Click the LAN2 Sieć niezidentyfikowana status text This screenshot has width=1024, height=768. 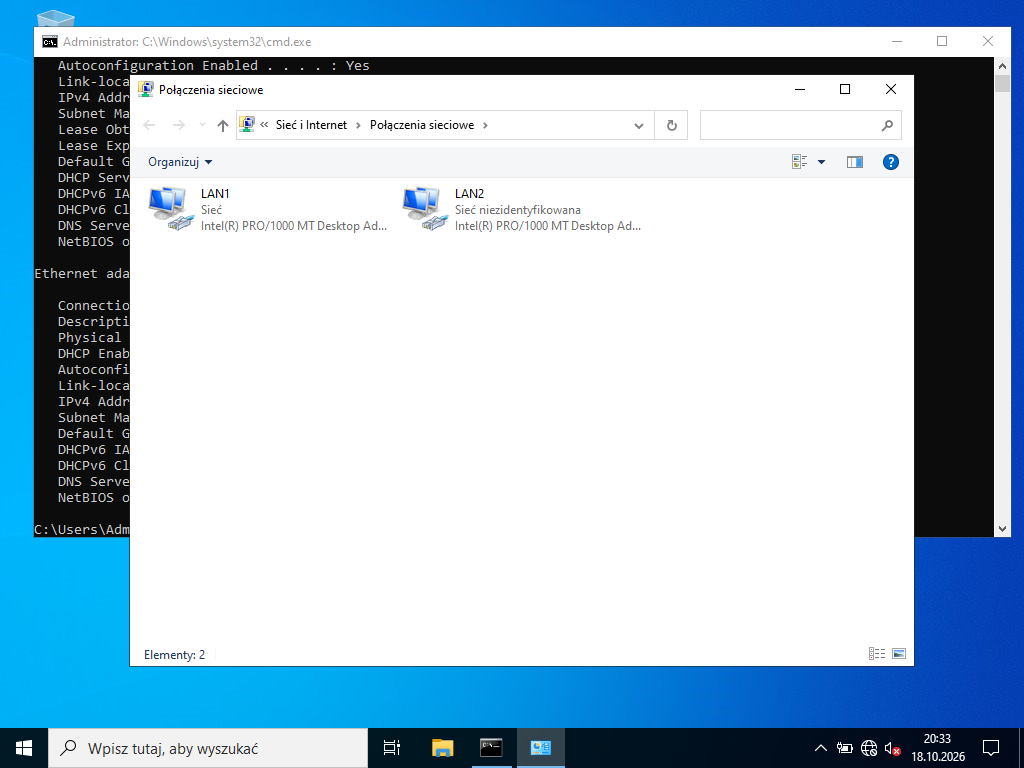point(518,210)
